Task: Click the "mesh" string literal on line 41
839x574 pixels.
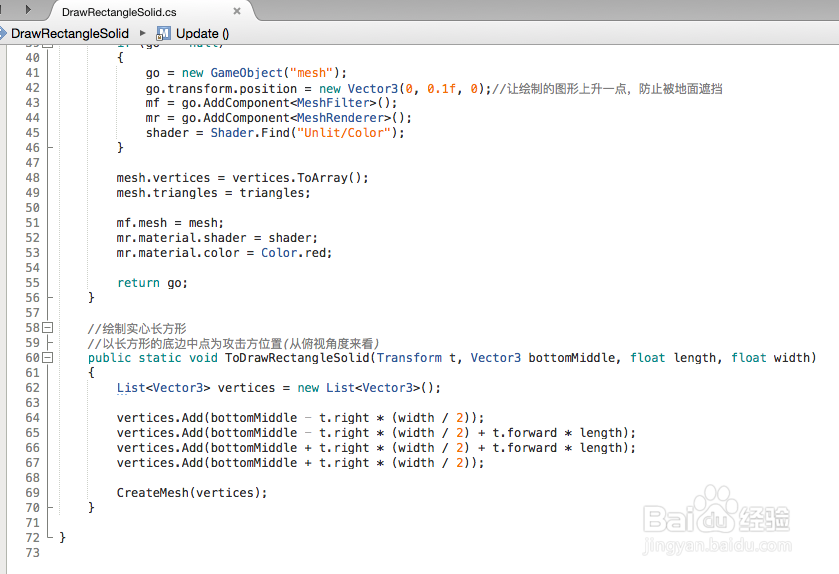Action: [311, 73]
